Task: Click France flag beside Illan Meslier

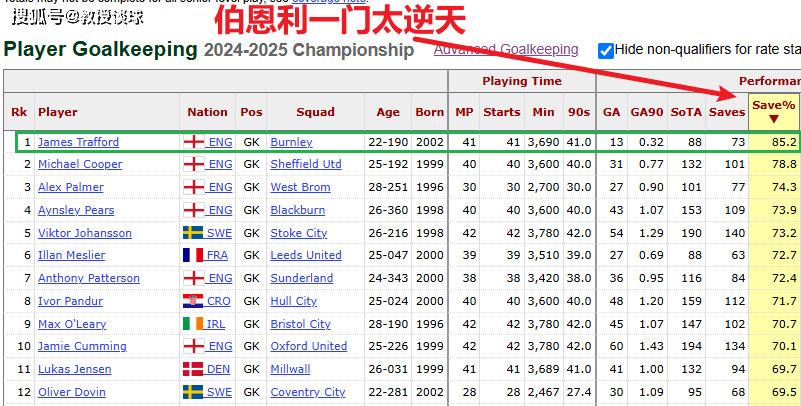Action: tap(194, 255)
